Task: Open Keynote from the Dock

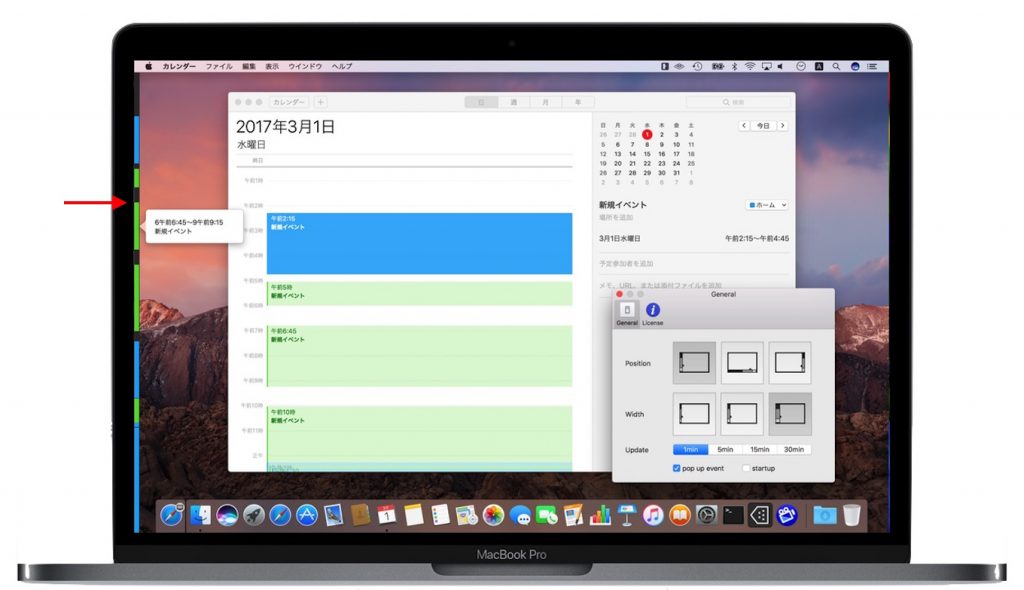Action: 626,516
